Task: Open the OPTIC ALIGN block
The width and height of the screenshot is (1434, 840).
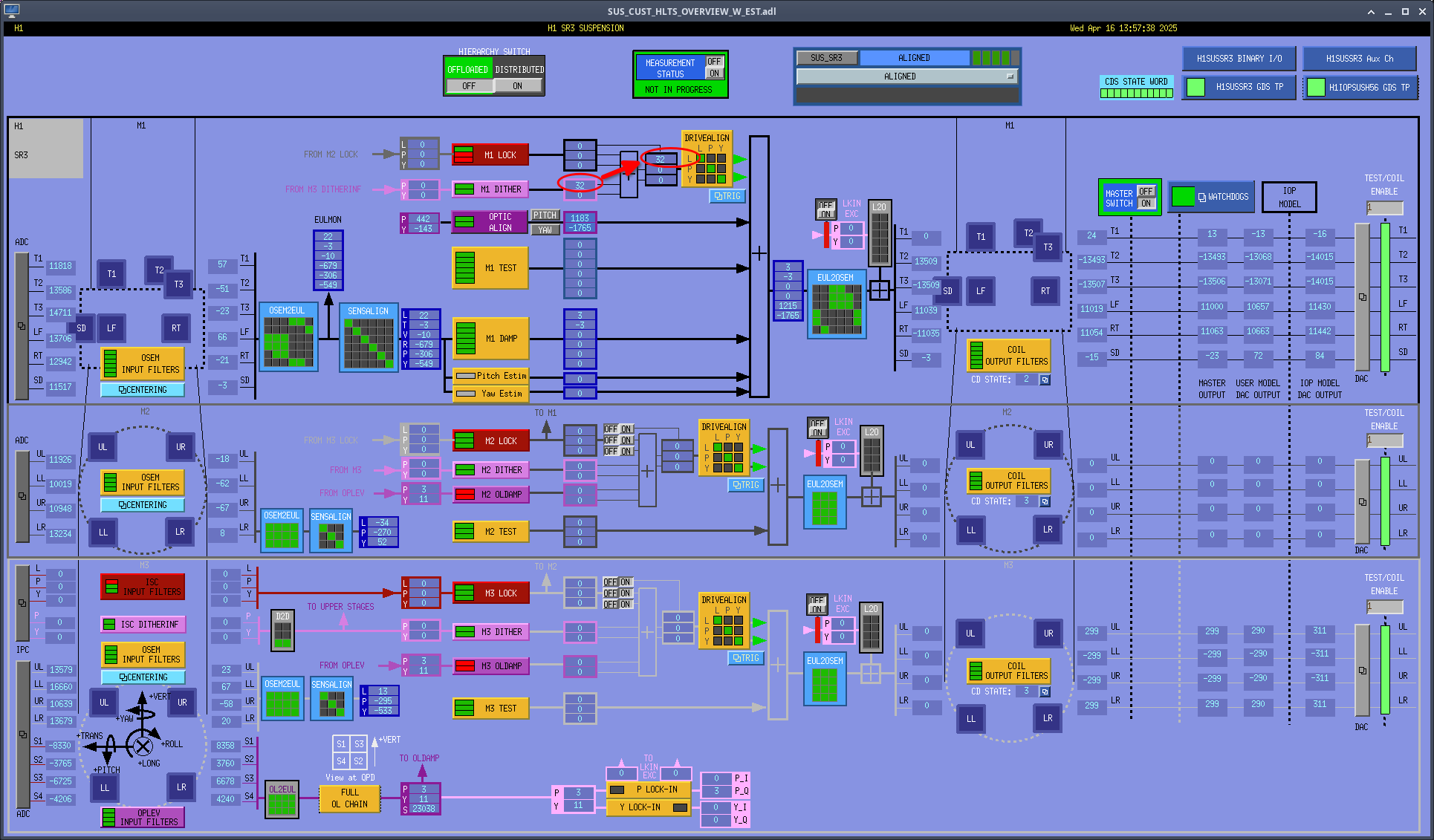Action: point(490,222)
